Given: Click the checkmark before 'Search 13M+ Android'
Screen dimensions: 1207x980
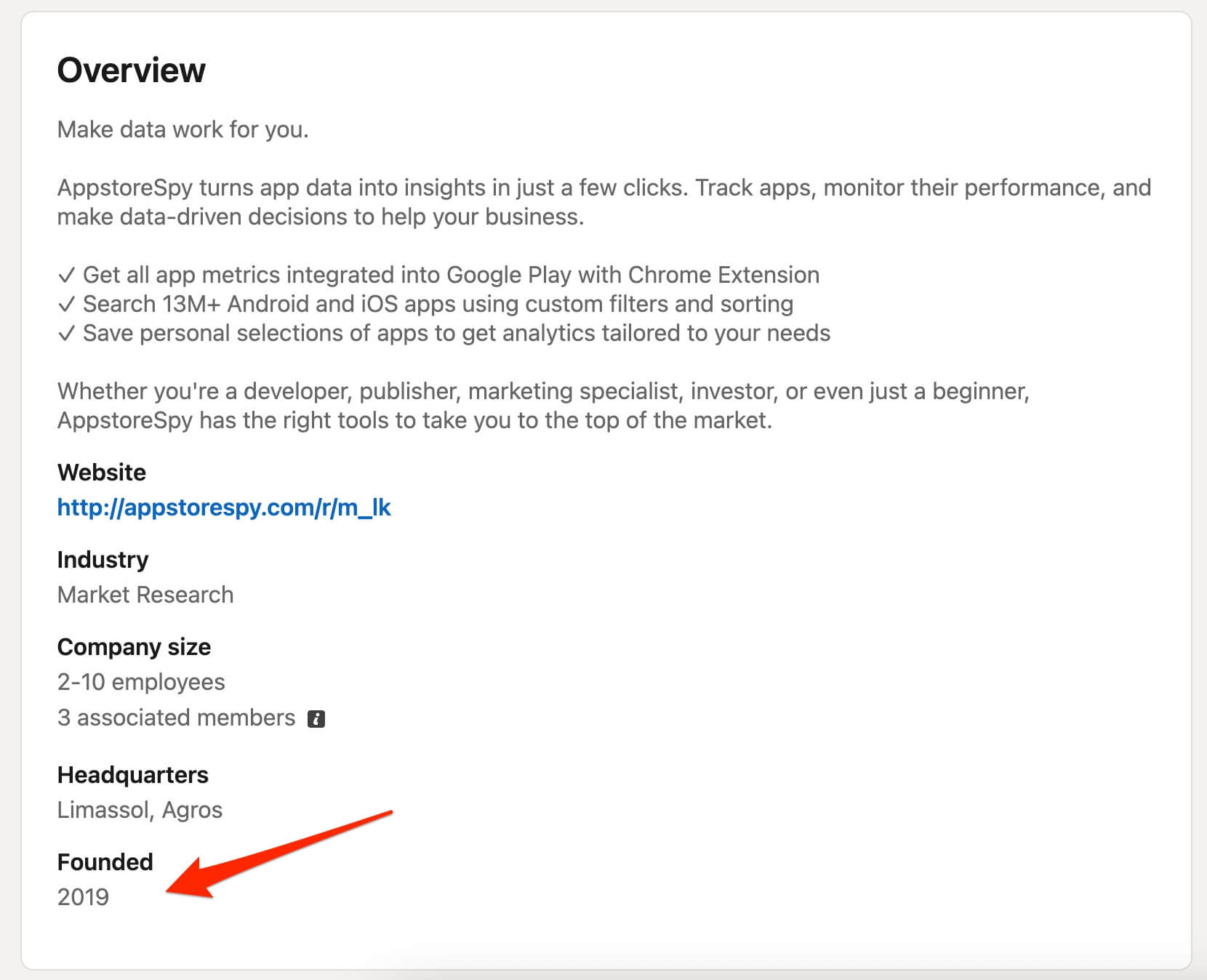Looking at the screenshot, I should pos(66,305).
